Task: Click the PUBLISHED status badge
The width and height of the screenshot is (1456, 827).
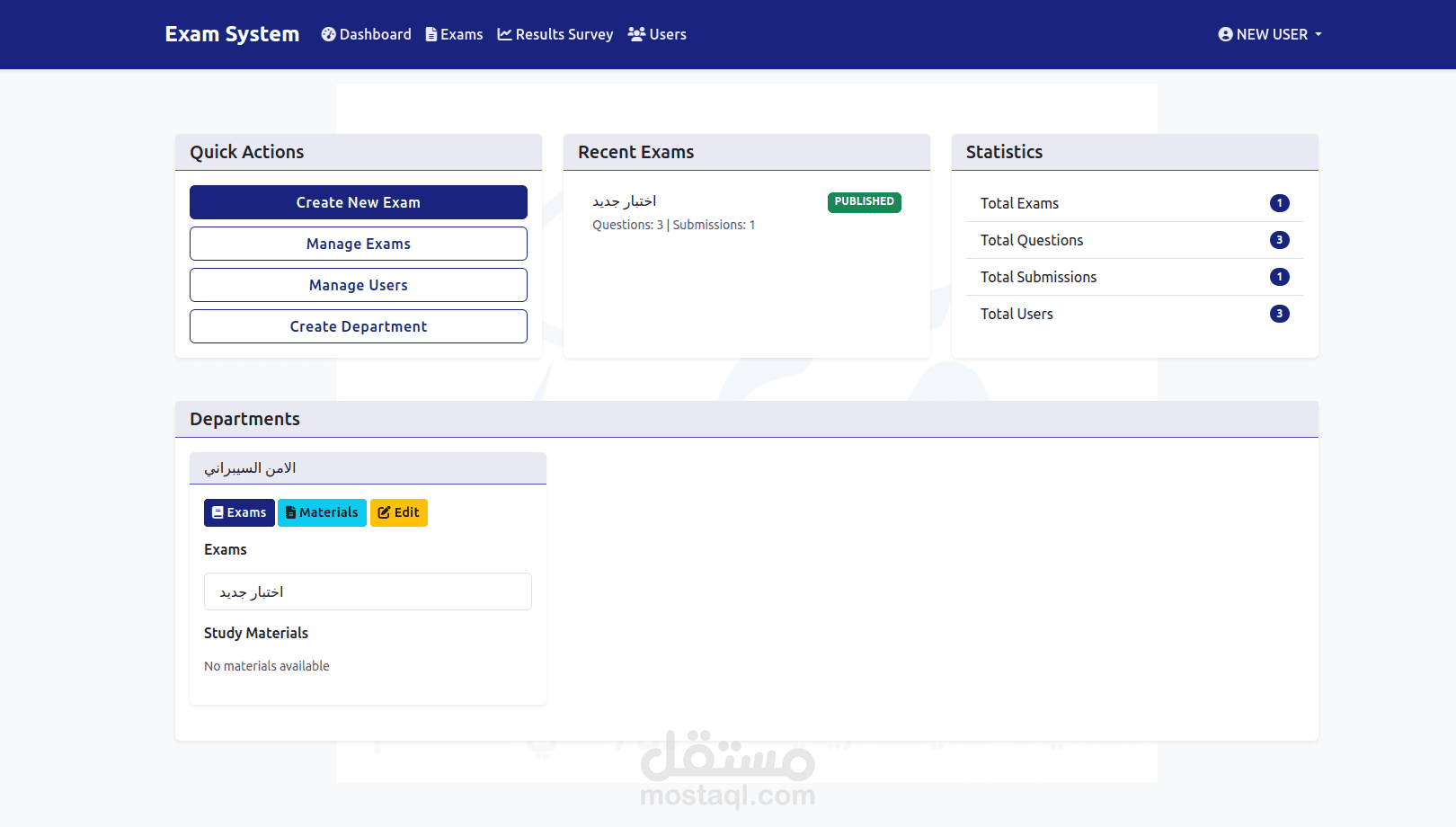Action: (865, 202)
